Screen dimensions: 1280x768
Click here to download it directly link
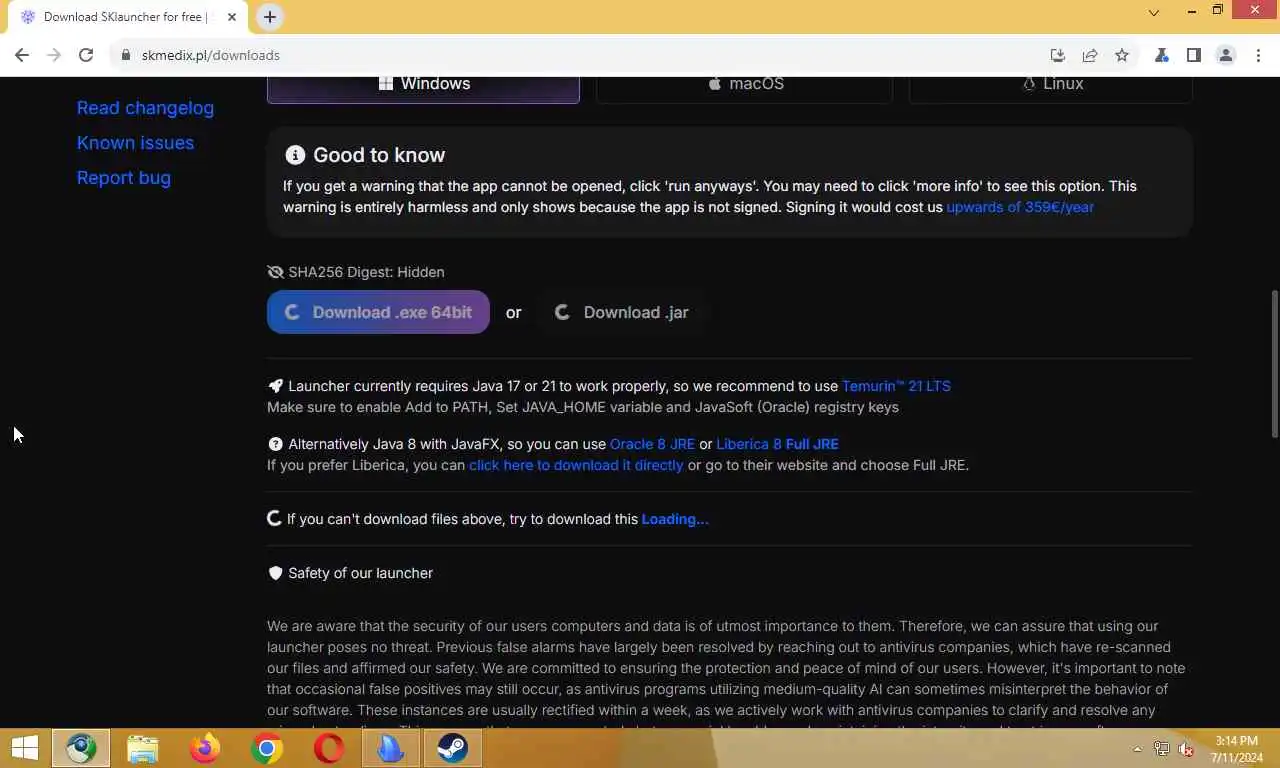click(576, 465)
